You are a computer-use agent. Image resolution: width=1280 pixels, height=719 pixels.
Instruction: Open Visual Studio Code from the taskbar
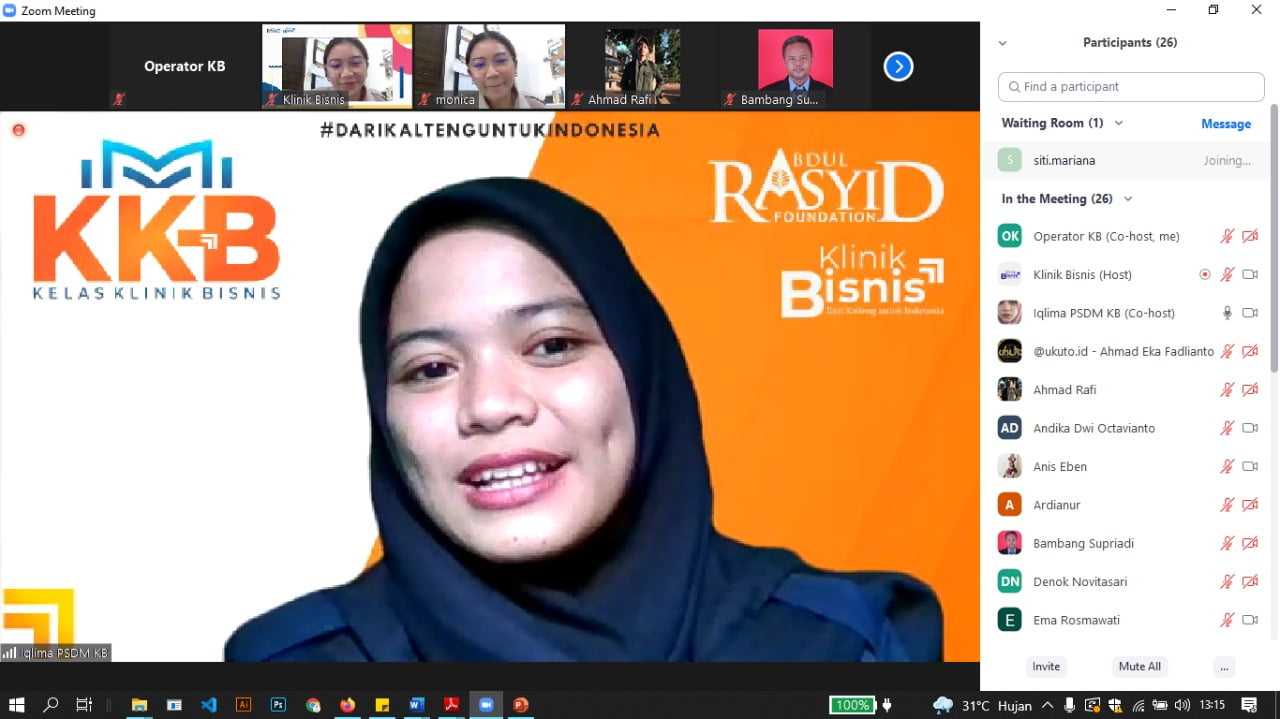pos(208,705)
